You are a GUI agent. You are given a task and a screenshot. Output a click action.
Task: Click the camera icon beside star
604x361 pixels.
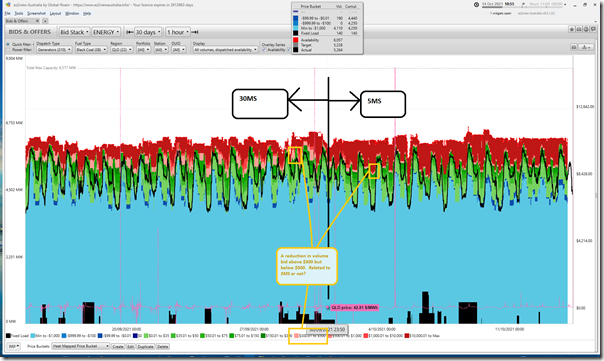click(579, 29)
